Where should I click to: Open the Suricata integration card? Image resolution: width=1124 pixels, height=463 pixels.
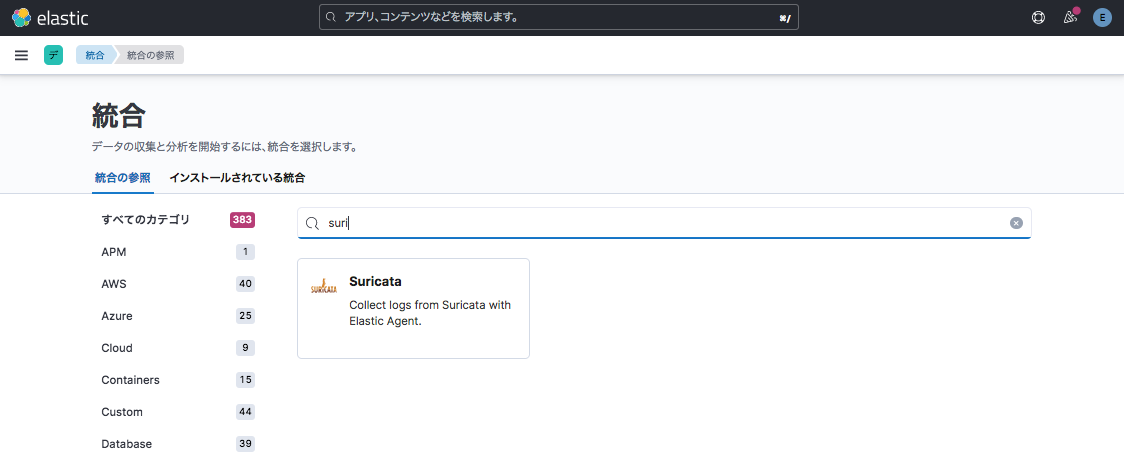pyautogui.click(x=413, y=308)
